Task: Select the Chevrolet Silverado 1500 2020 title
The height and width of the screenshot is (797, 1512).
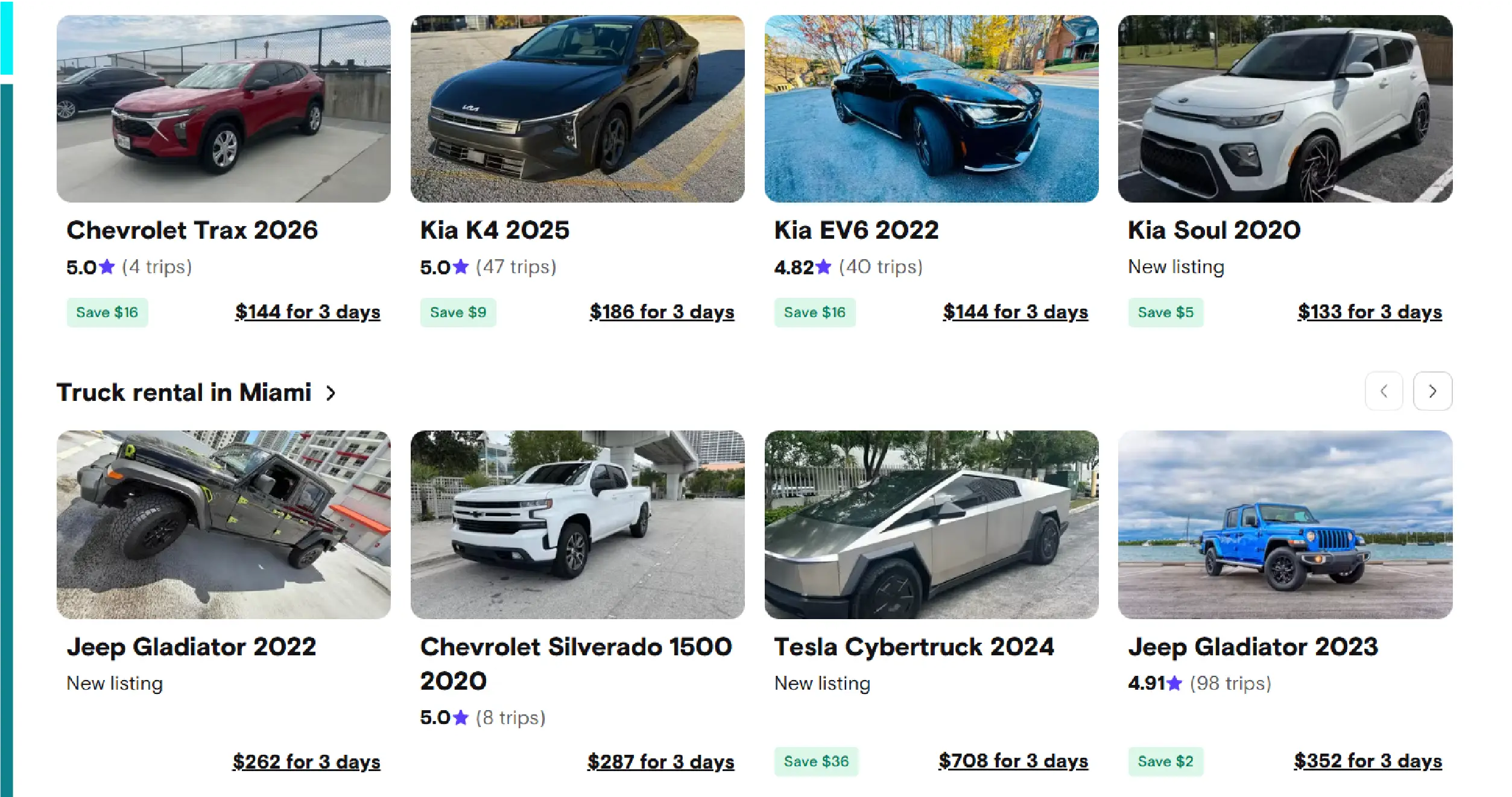Action: click(x=575, y=663)
